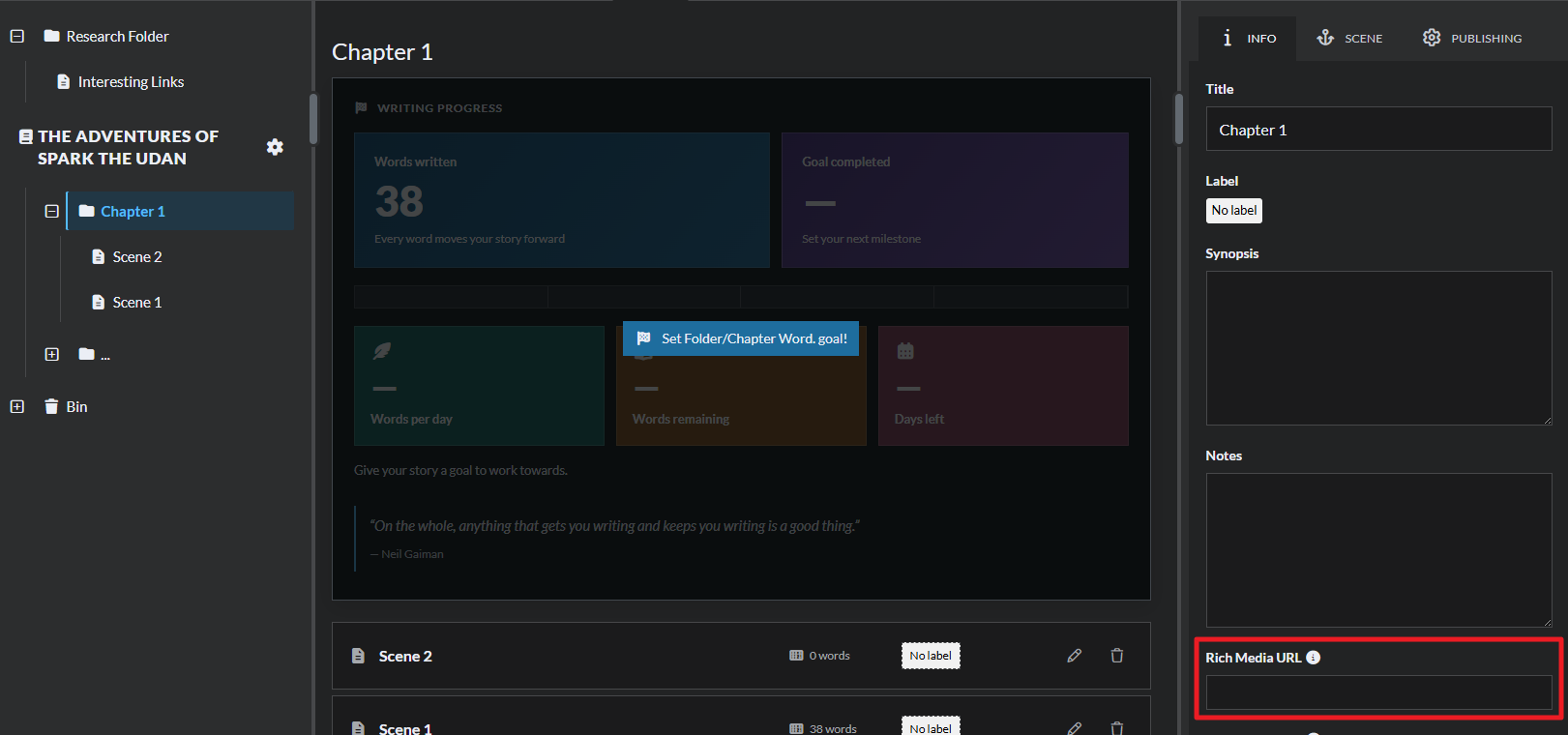Click the Words written 38 card

tap(561, 200)
